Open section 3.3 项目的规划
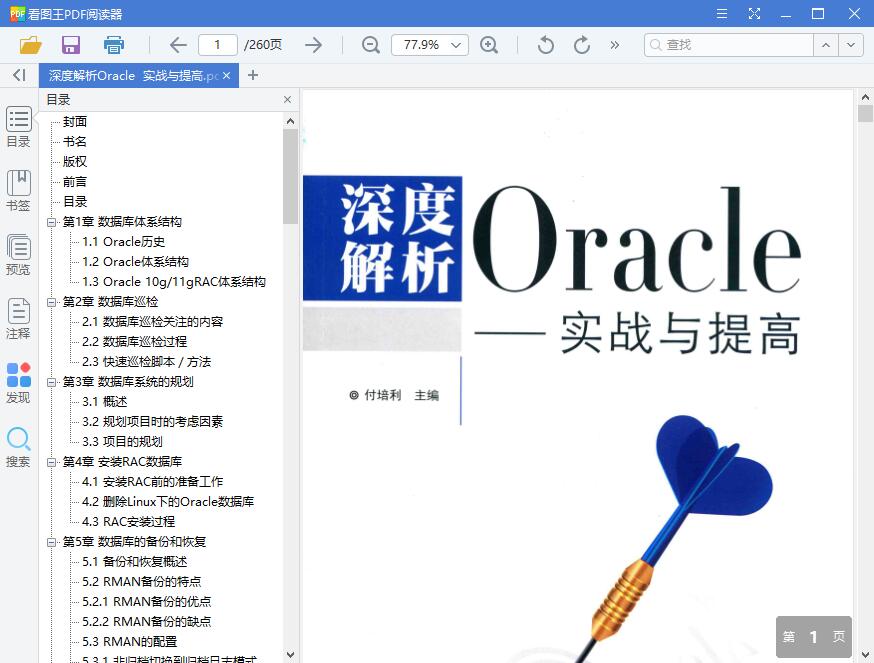Screen dimensions: 874x663 (x=122, y=442)
